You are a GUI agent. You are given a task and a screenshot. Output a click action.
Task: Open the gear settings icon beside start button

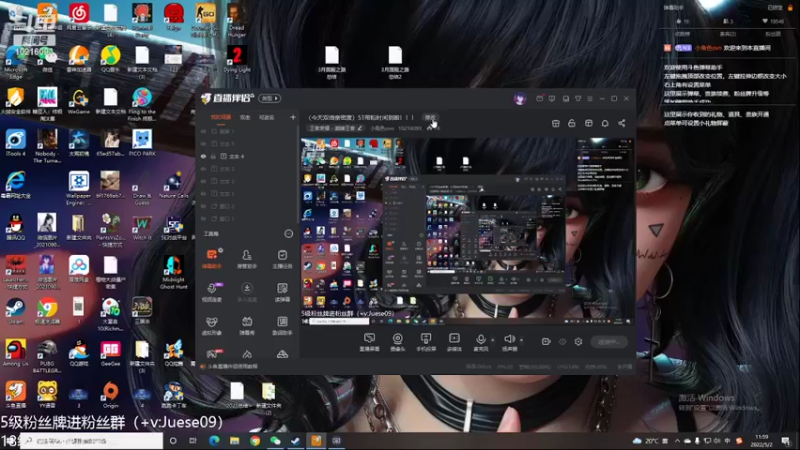(x=578, y=341)
